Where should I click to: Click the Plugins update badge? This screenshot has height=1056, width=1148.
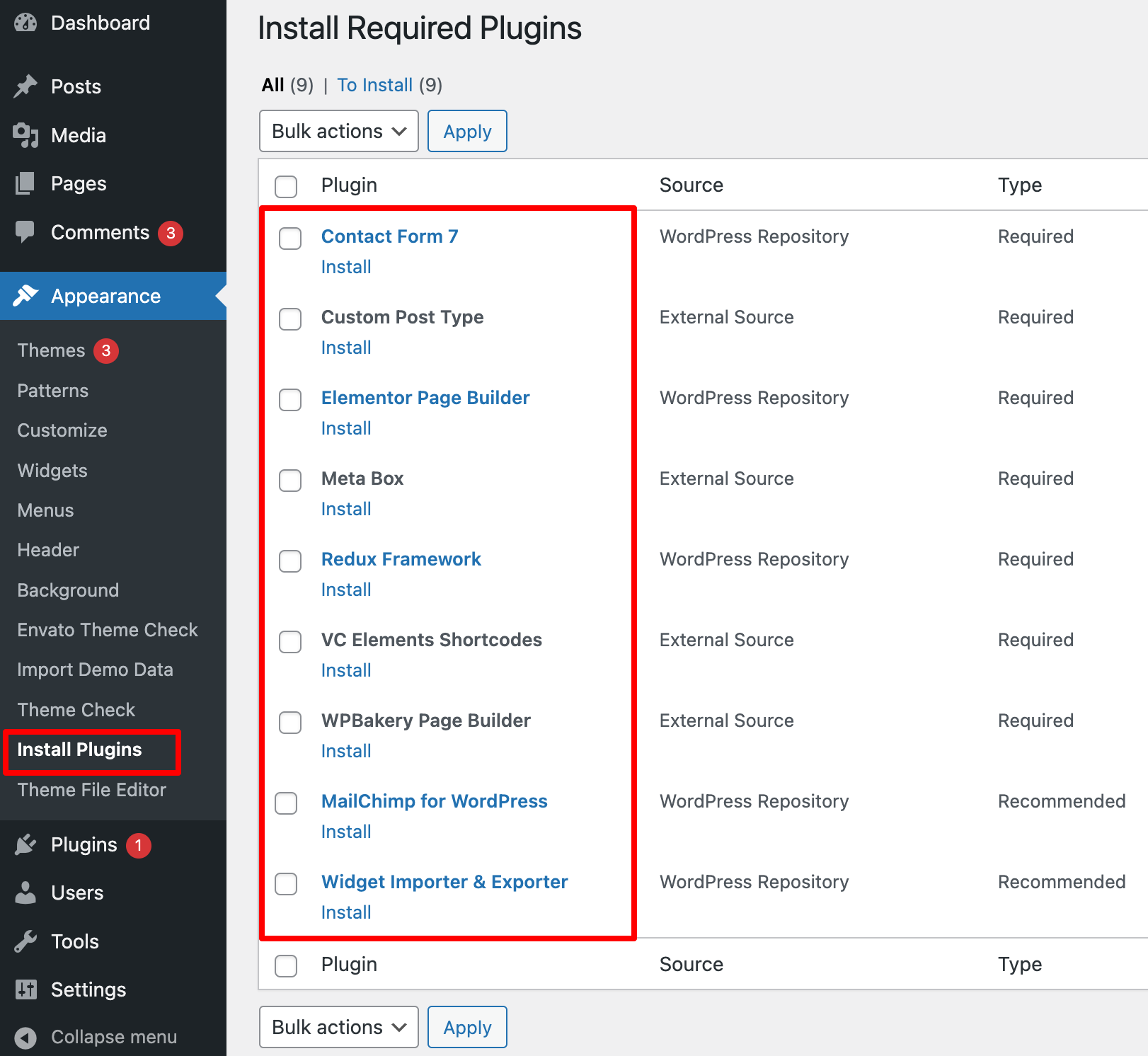coord(139,845)
